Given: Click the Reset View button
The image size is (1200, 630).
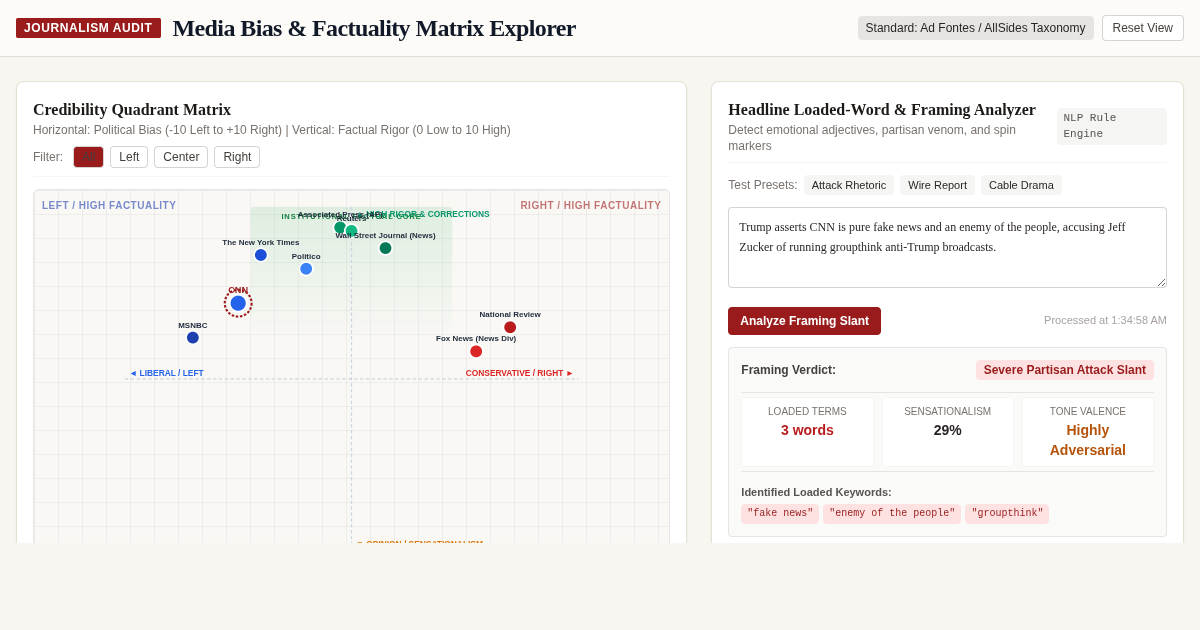Looking at the screenshot, I should pyautogui.click(x=1143, y=28).
